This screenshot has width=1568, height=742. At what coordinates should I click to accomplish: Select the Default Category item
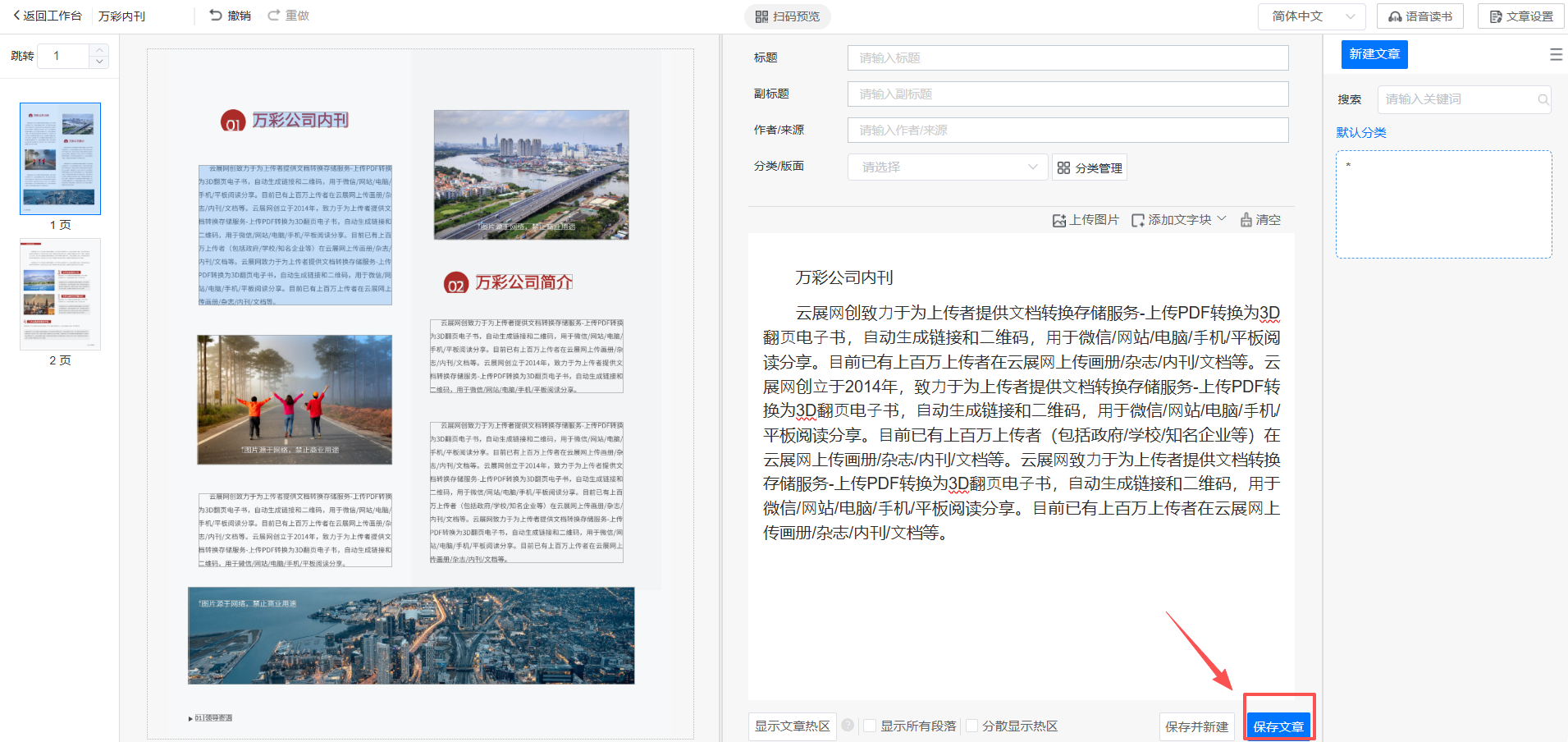[1361, 132]
